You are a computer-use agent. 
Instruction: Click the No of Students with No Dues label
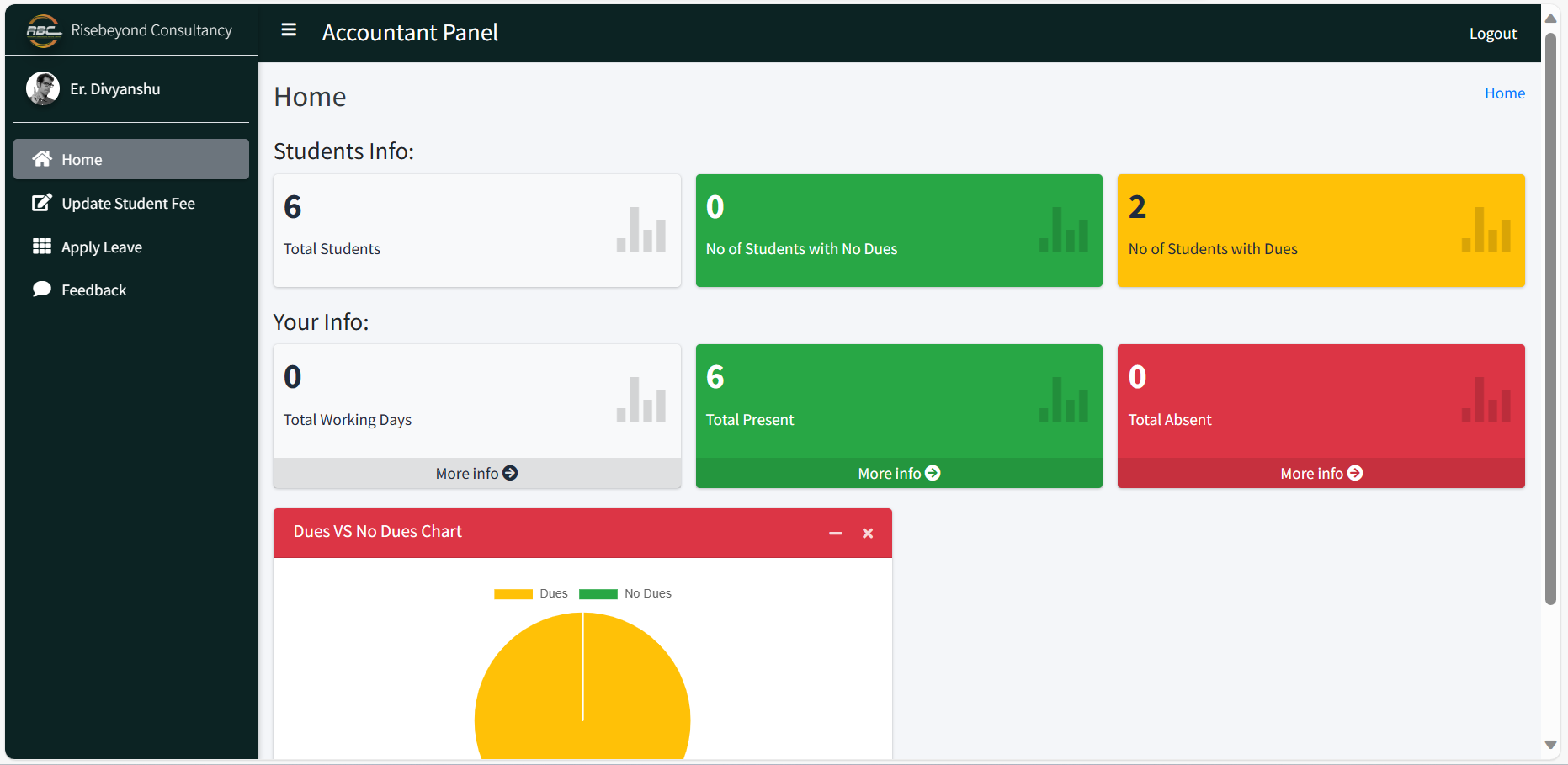[801, 249]
